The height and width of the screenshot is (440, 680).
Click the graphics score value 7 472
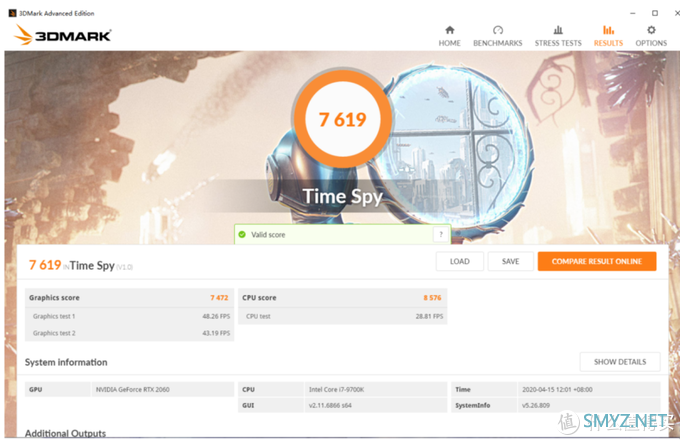(x=219, y=298)
